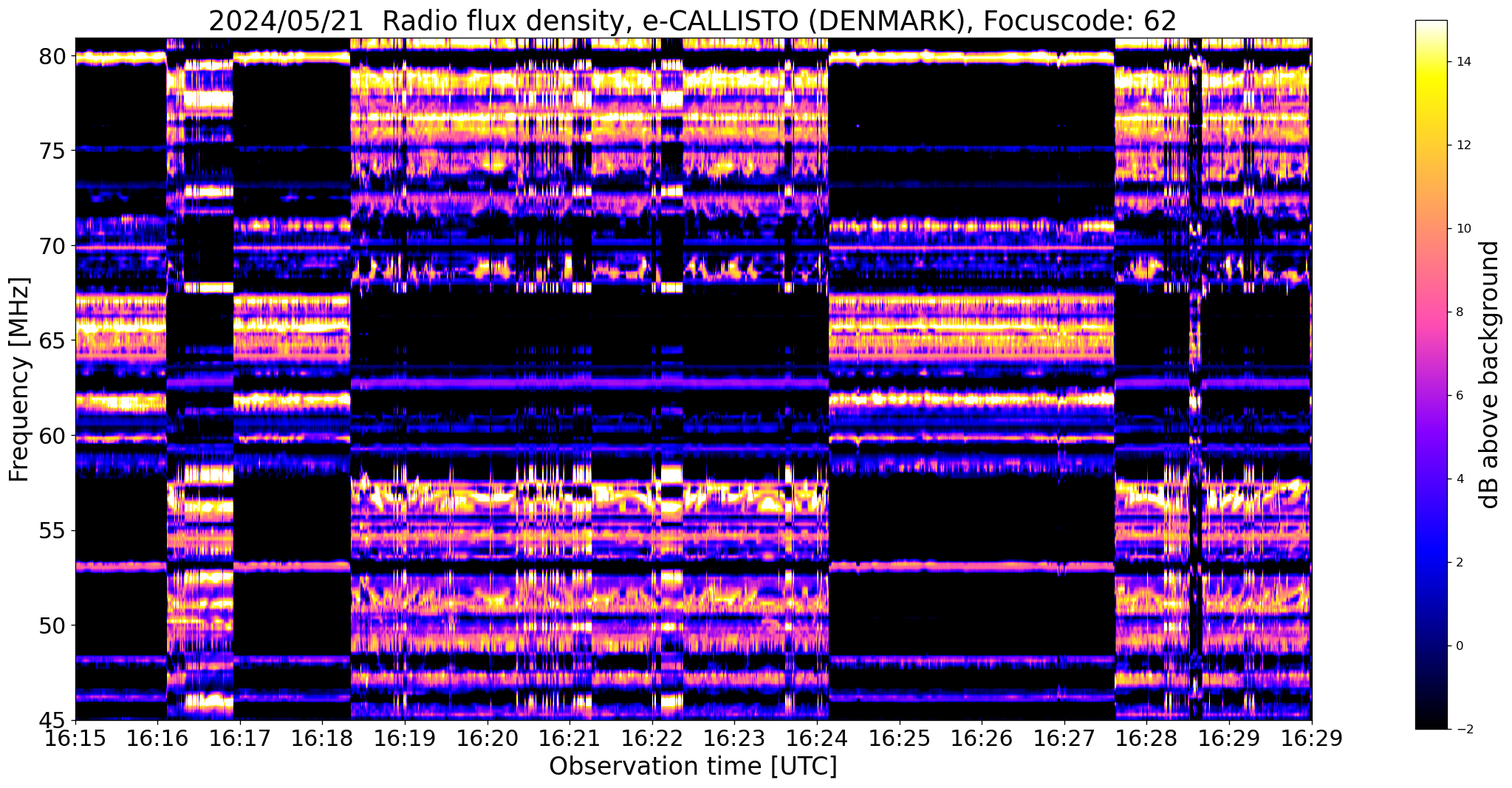Select the 16:27 time tick label

pos(1064,739)
